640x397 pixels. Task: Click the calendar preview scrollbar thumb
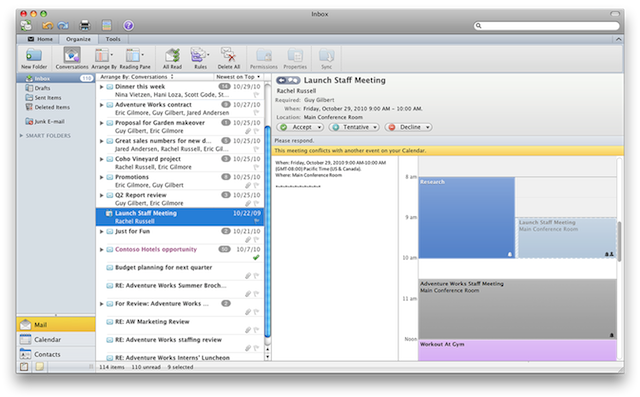[619, 242]
